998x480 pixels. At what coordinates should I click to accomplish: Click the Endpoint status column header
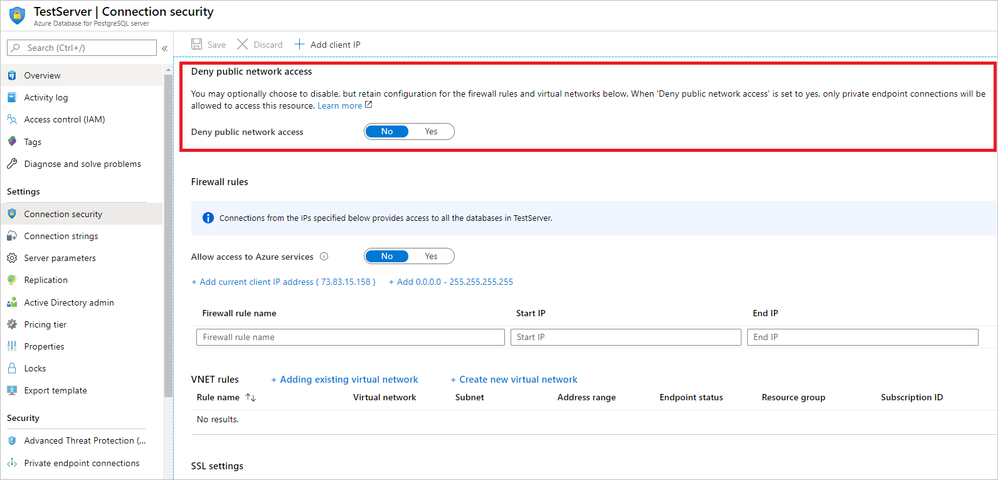pyautogui.click(x=691, y=397)
